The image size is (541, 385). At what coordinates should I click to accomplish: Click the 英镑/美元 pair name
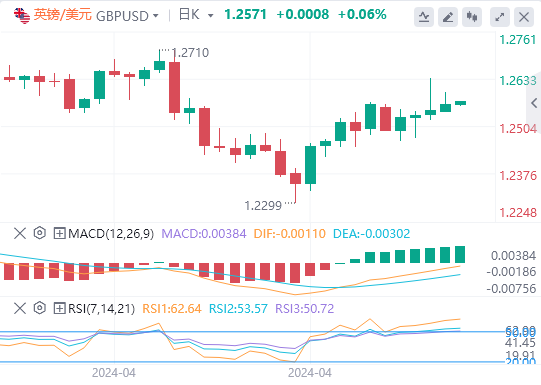click(x=62, y=15)
